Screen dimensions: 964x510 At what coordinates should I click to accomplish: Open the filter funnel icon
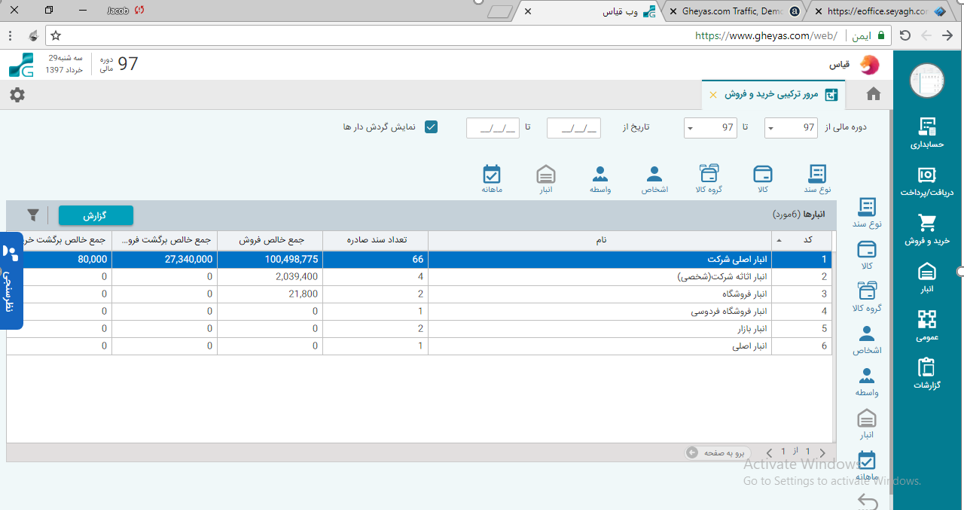coord(33,215)
